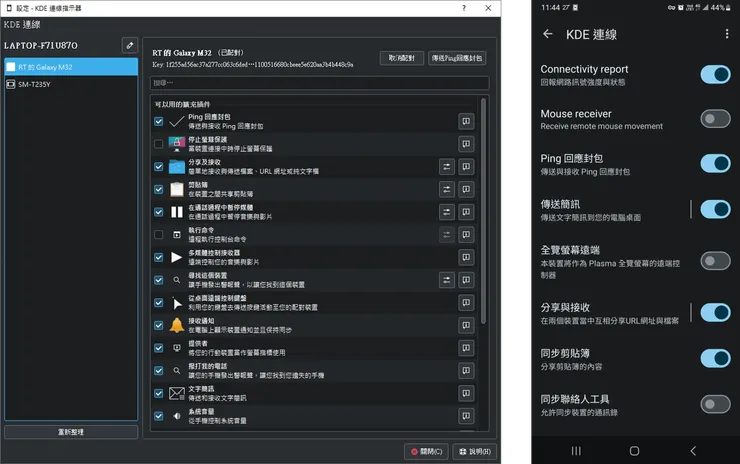Click the 重新整理 refresh button
The height and width of the screenshot is (464, 740).
pyautogui.click(x=71, y=432)
